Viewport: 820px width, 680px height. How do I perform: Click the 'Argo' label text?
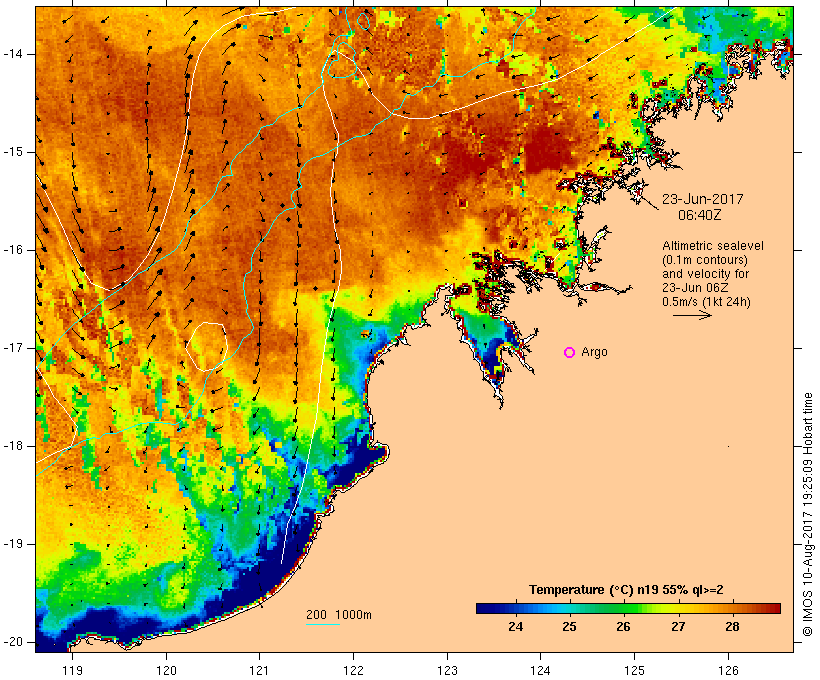coord(595,352)
